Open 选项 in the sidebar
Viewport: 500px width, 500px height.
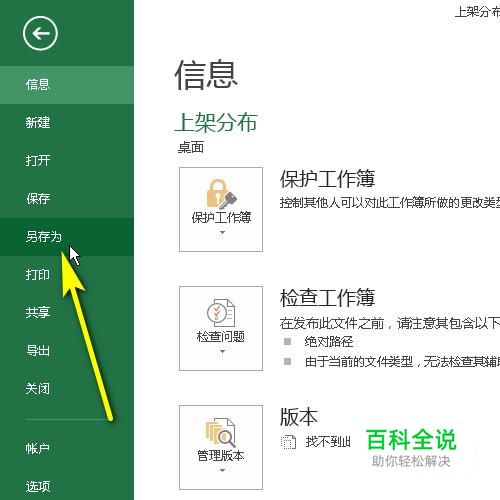tap(67, 486)
